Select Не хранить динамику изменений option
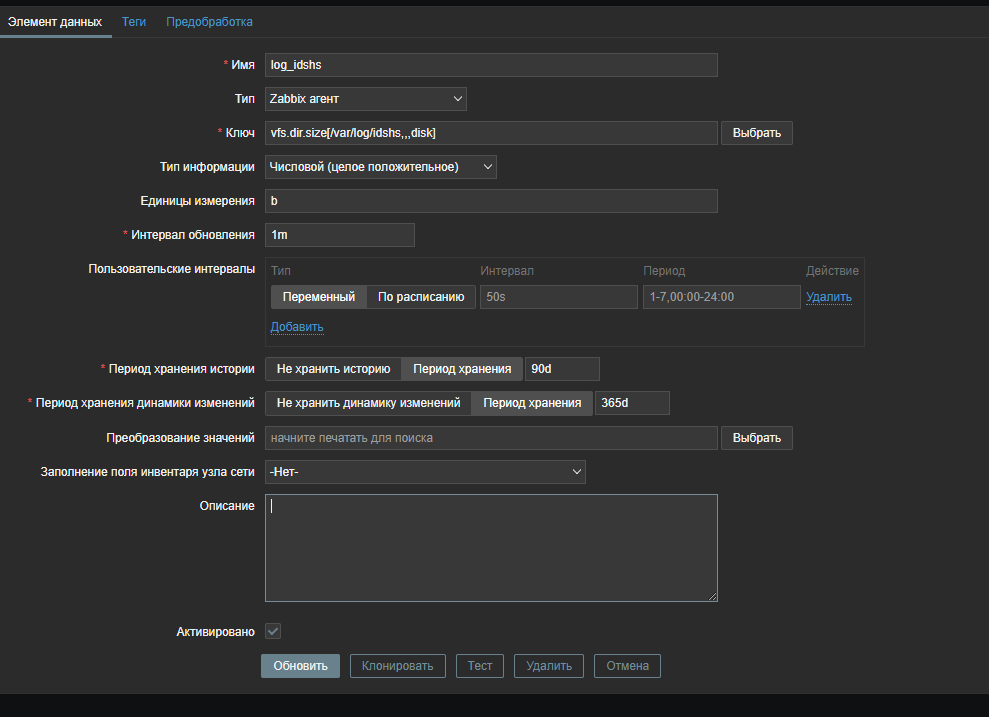This screenshot has width=989, height=717. click(368, 403)
